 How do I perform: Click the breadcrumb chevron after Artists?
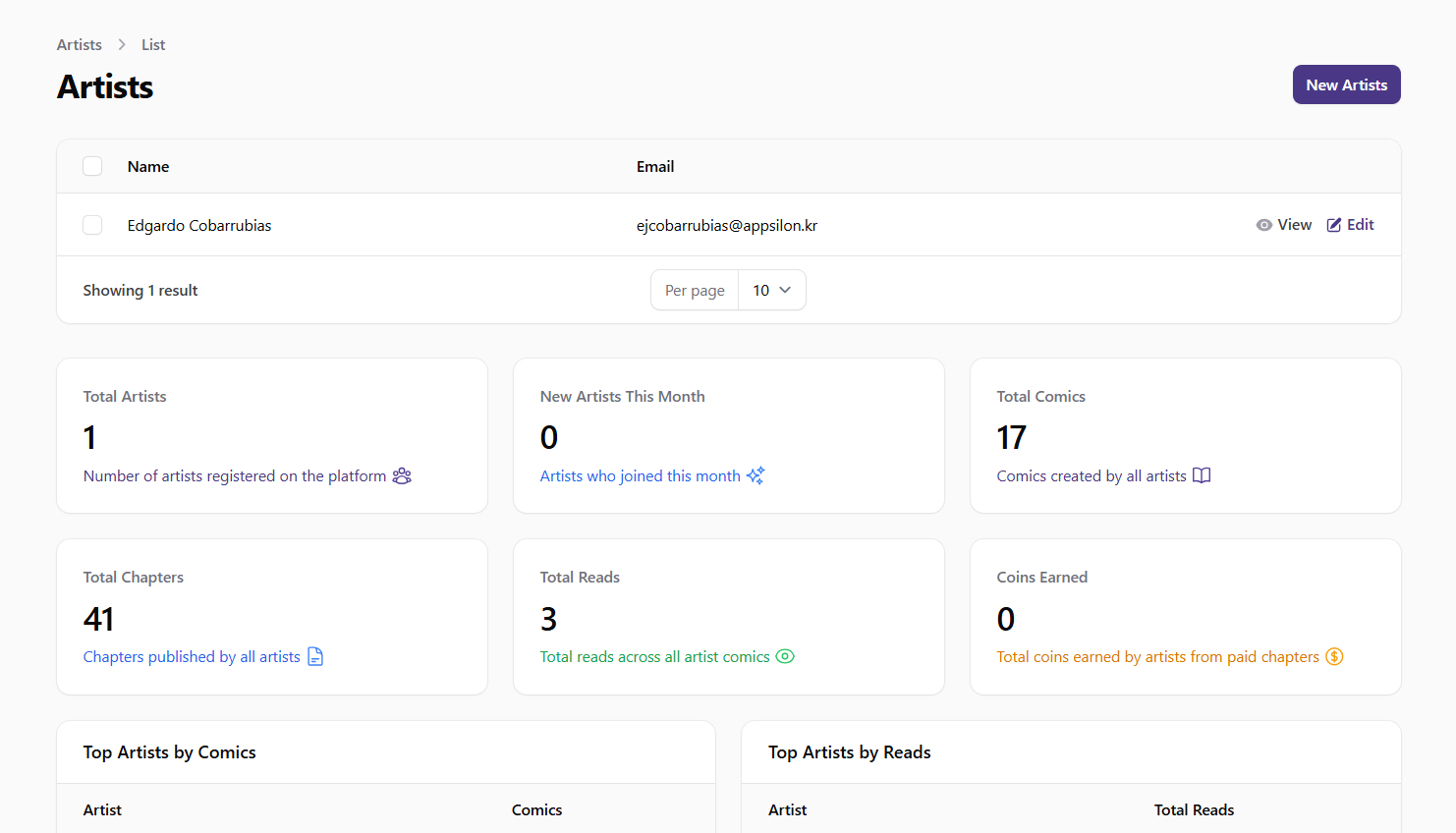[122, 45]
